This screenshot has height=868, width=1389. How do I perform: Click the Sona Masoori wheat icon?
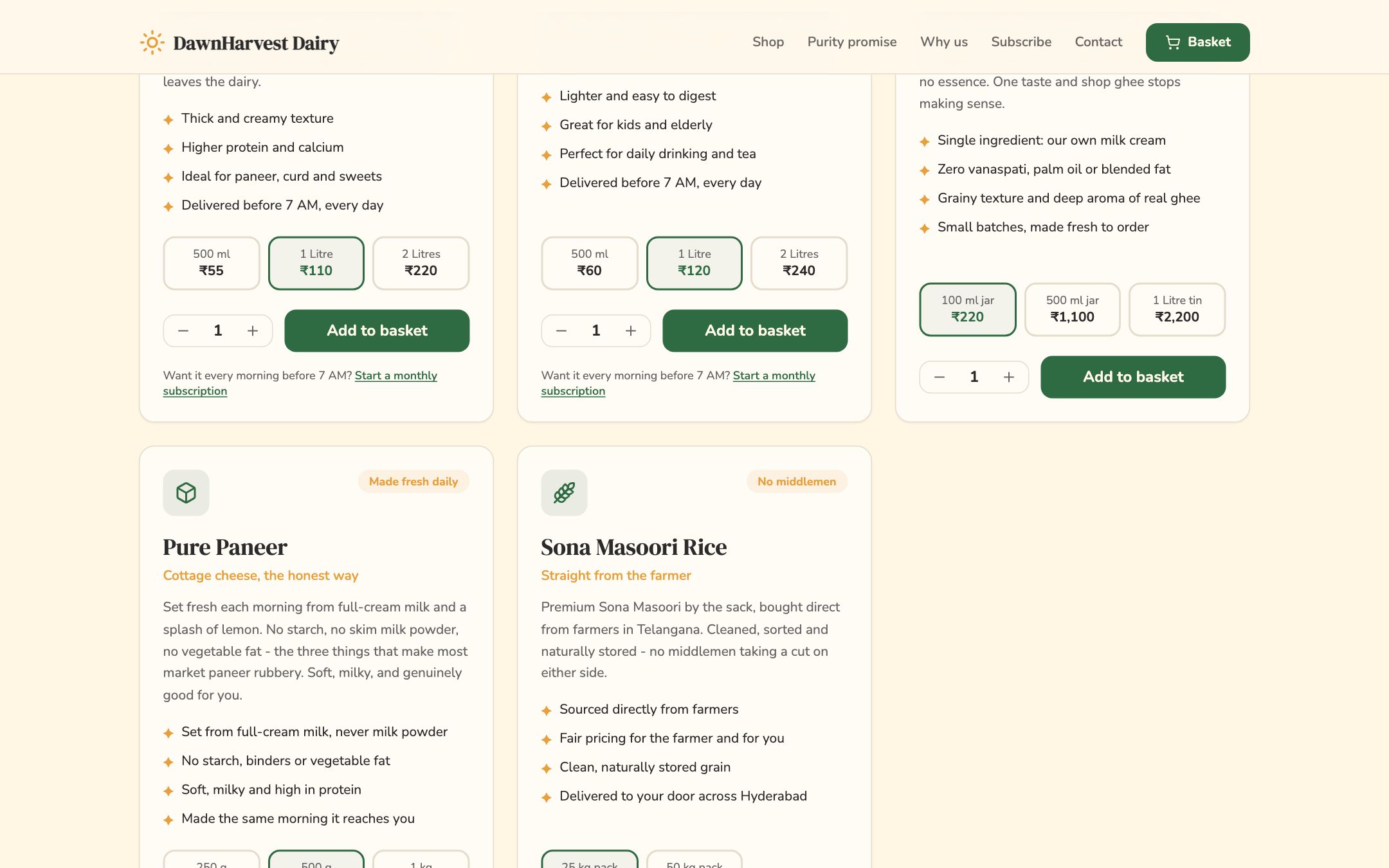(x=564, y=493)
